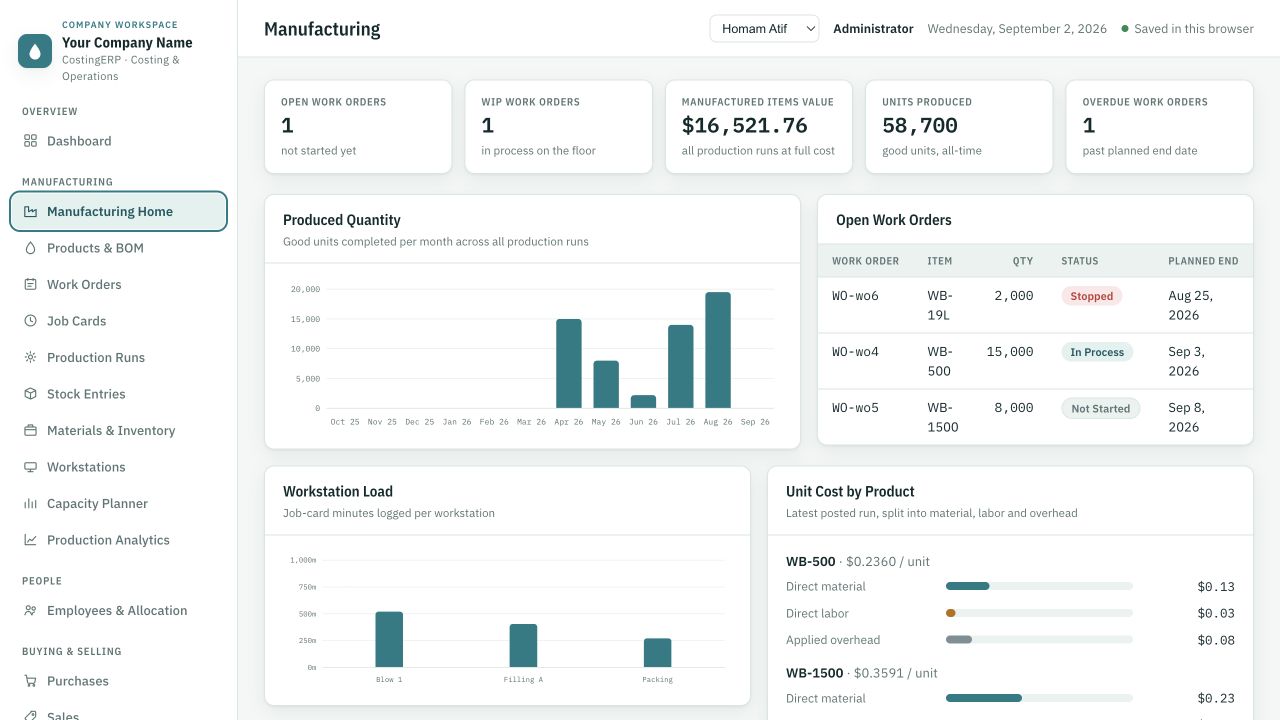Open Production Runs section
Image resolution: width=1280 pixels, height=720 pixels.
(x=119, y=357)
